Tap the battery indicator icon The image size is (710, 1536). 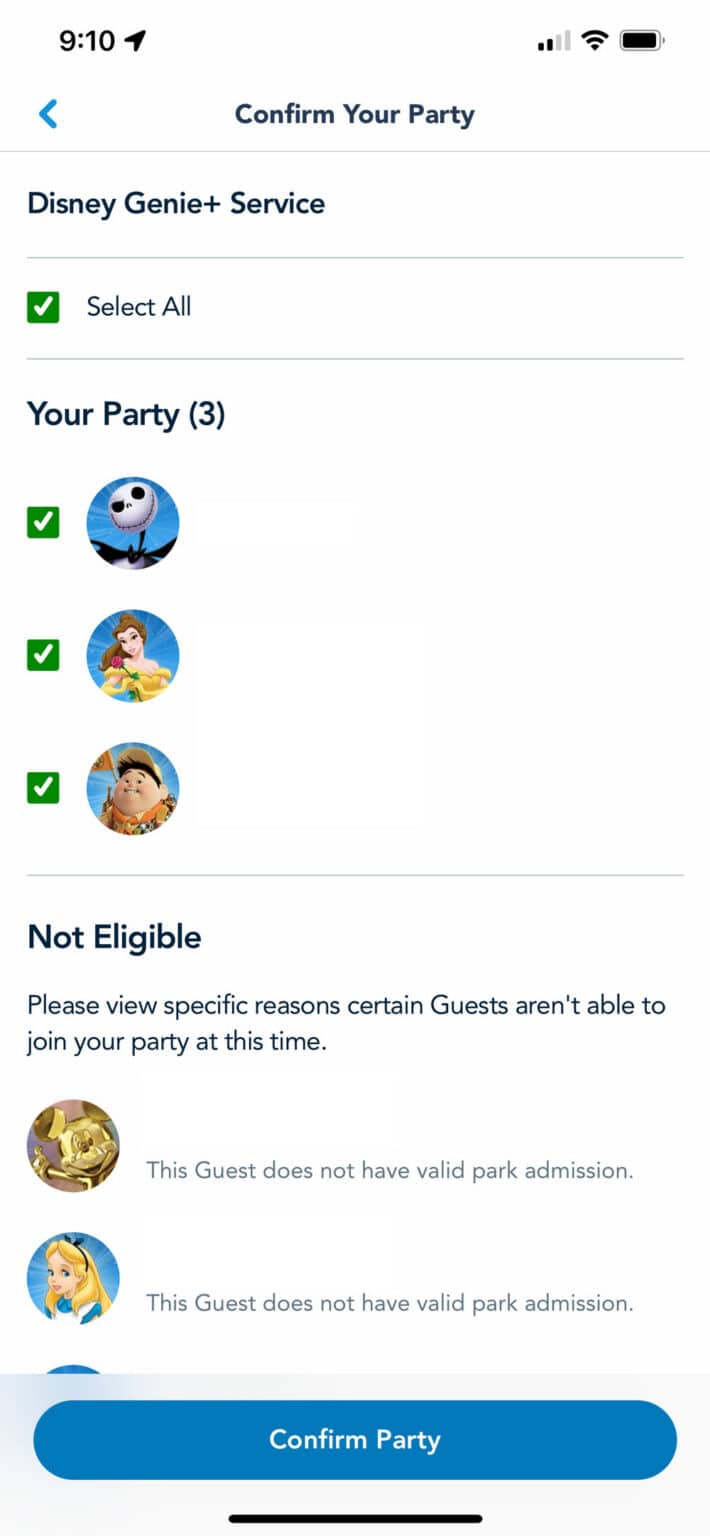click(x=643, y=40)
